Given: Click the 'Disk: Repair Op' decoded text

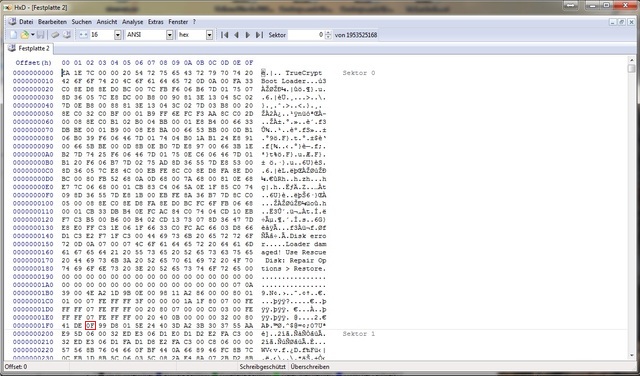Looking at the screenshot, I should point(296,260).
